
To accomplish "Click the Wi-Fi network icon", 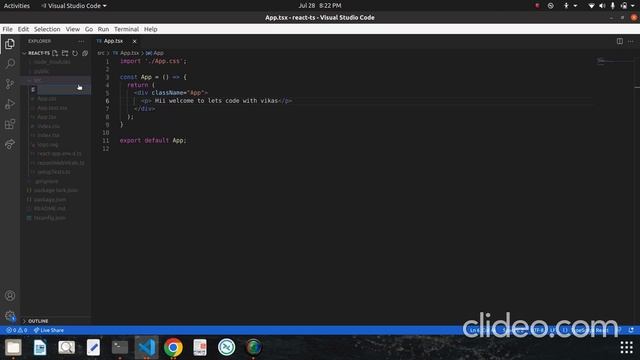I will [x=591, y=6].
